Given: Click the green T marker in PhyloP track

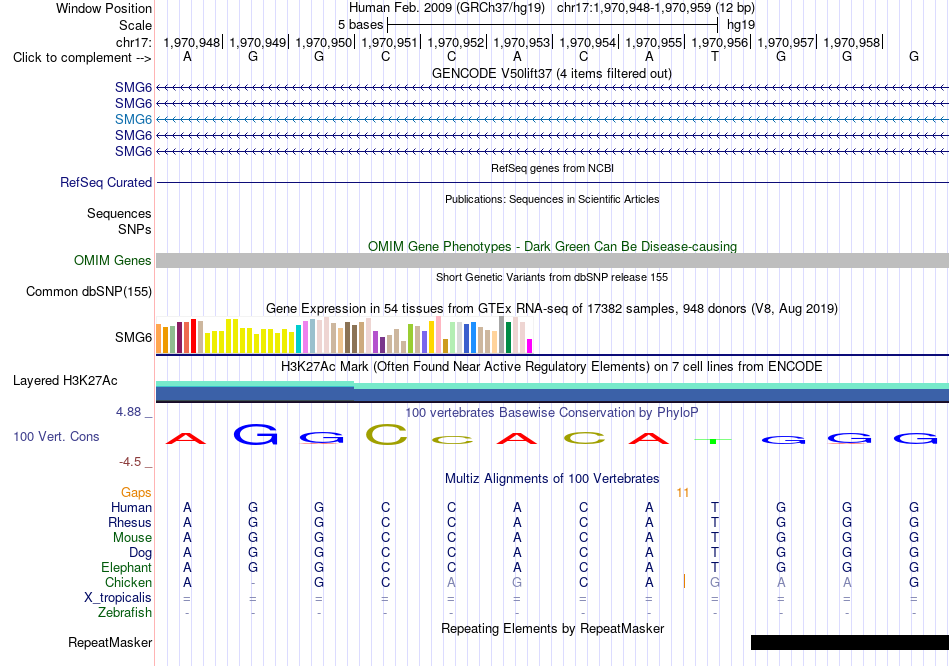Looking at the screenshot, I should [x=713, y=441].
